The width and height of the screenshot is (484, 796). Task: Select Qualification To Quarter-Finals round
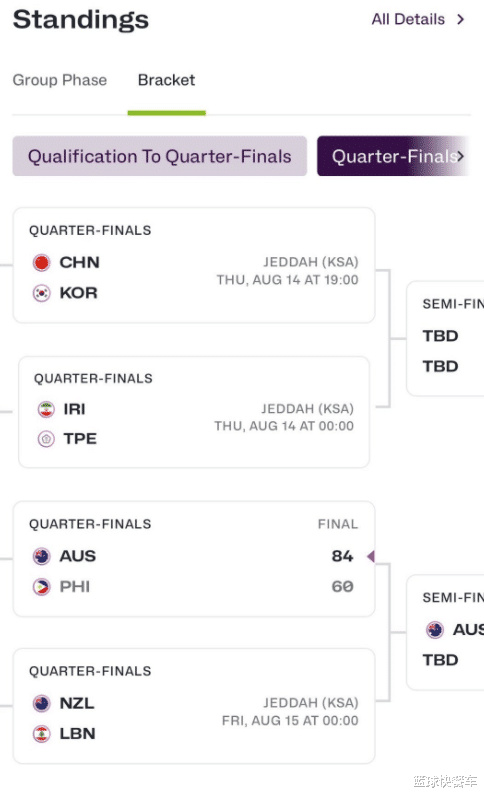[159, 156]
